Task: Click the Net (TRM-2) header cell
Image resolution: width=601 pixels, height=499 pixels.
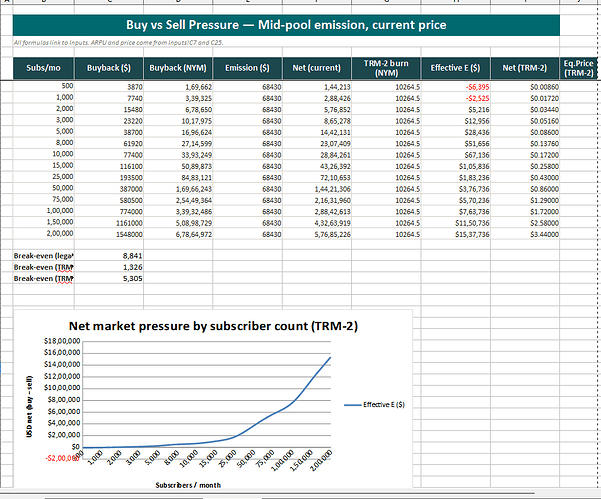Action: pos(525,68)
